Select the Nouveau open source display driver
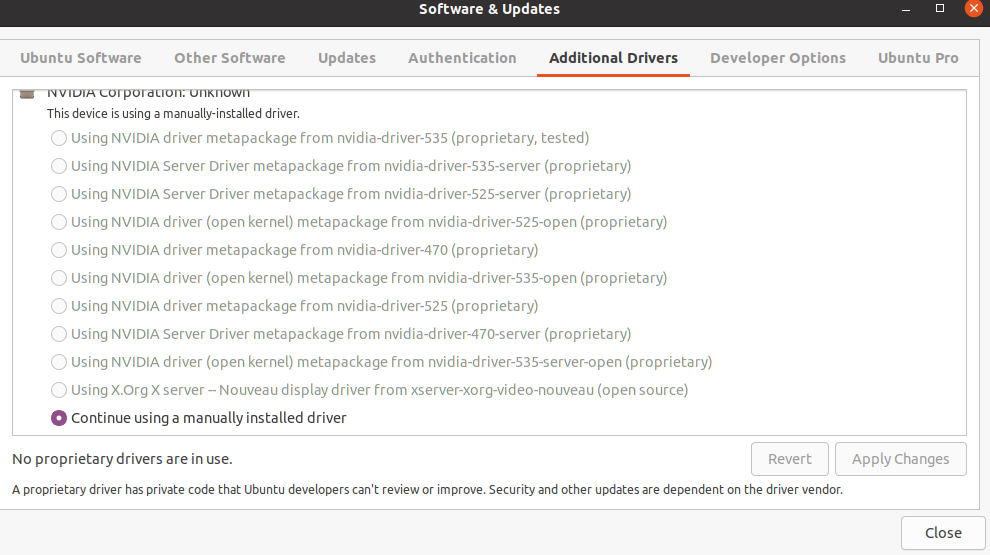This screenshot has height=555, width=990. click(59, 390)
